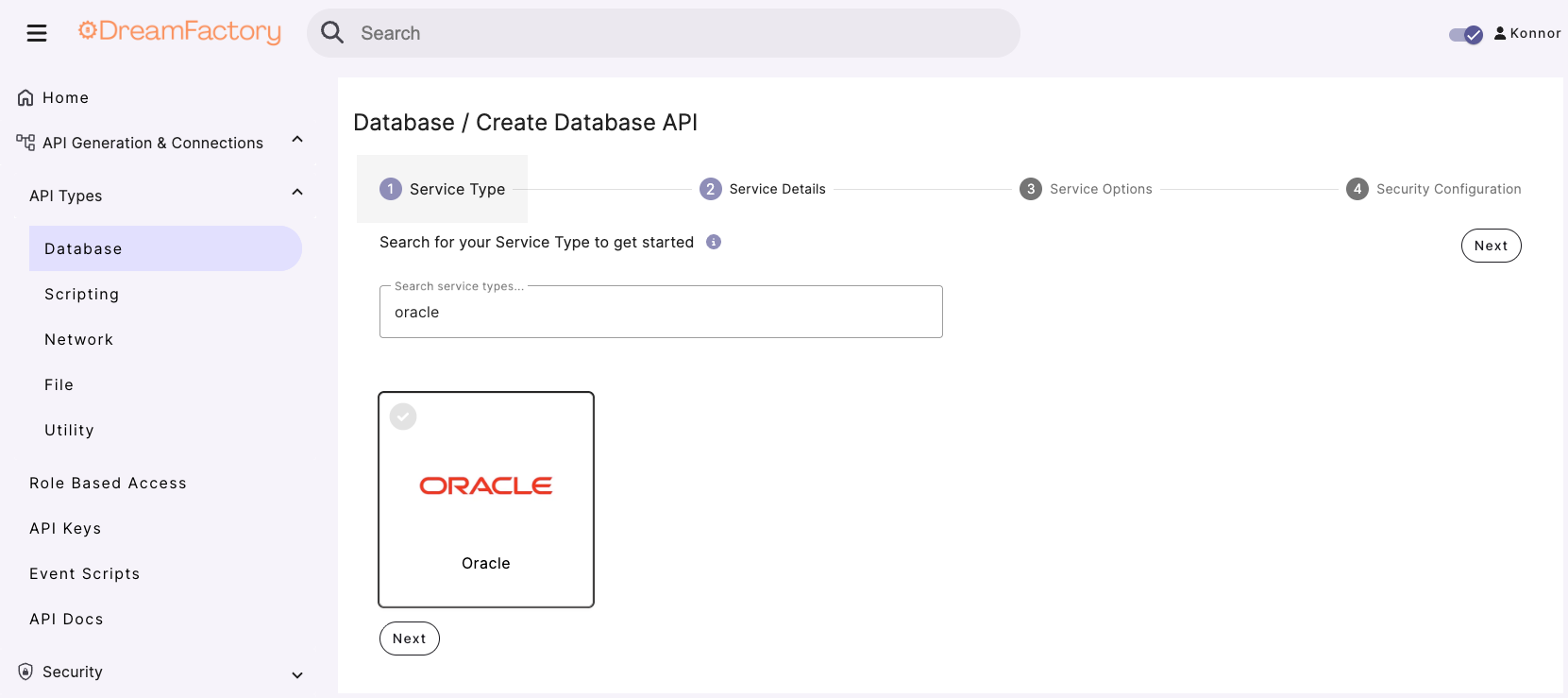Image resolution: width=1568 pixels, height=698 pixels.
Task: Open the Service Details step
Action: click(763, 189)
